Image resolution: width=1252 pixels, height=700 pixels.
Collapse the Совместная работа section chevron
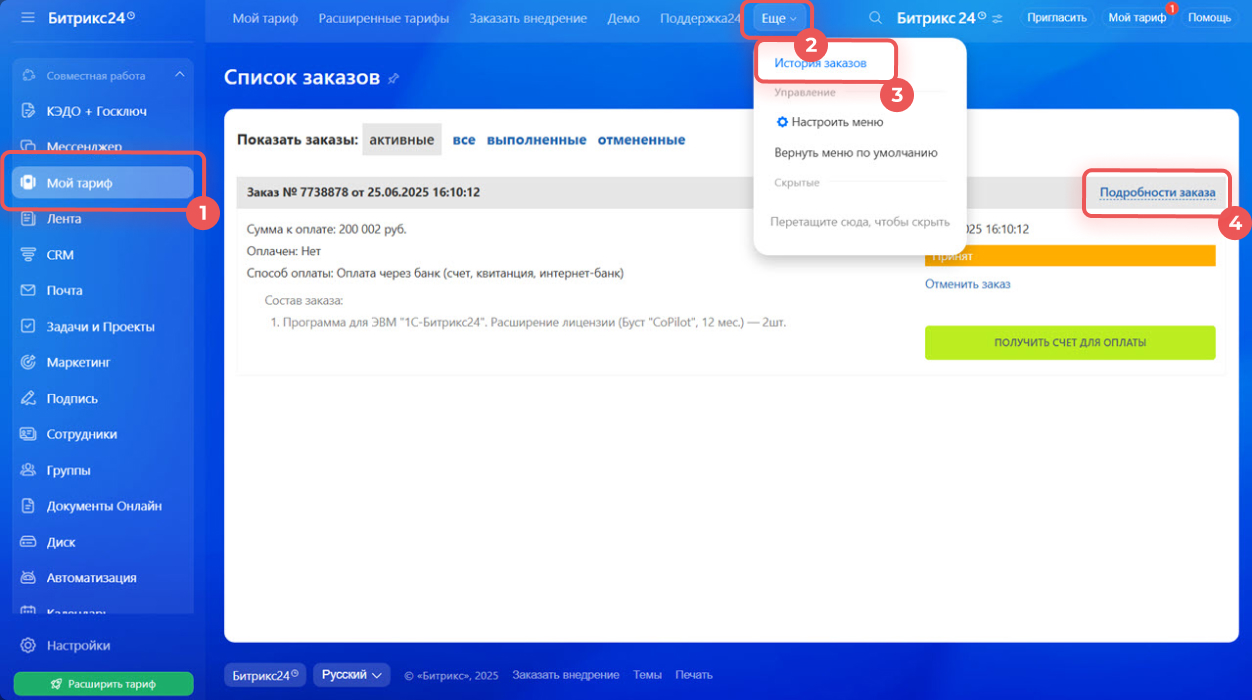[x=180, y=75]
